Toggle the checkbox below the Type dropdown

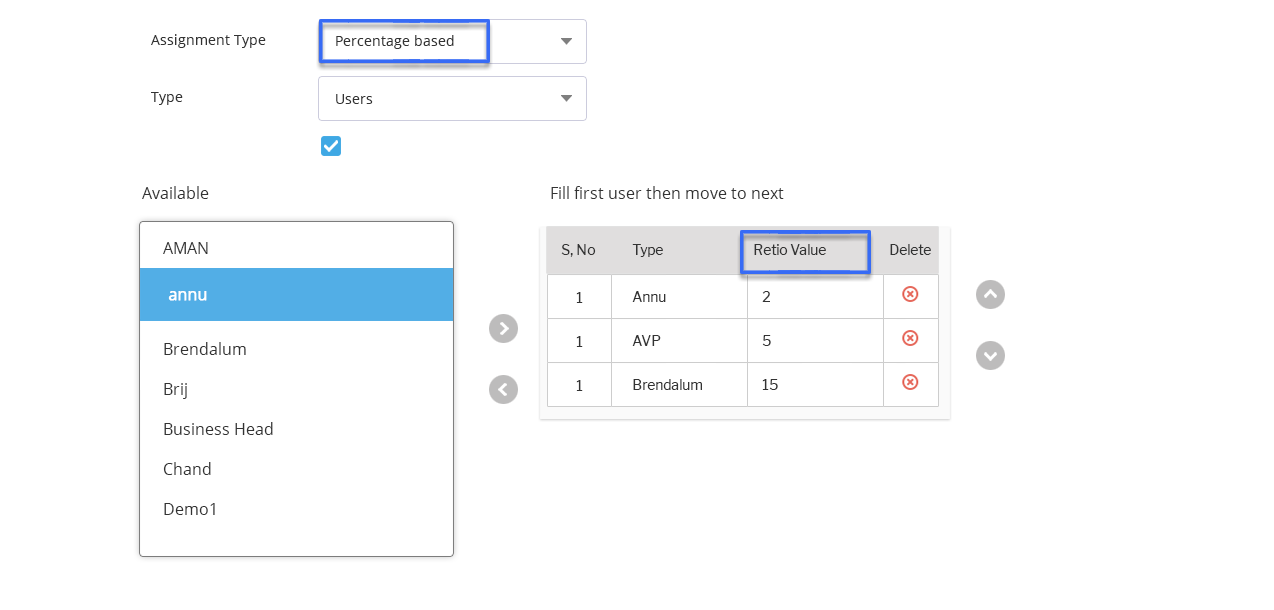click(331, 145)
